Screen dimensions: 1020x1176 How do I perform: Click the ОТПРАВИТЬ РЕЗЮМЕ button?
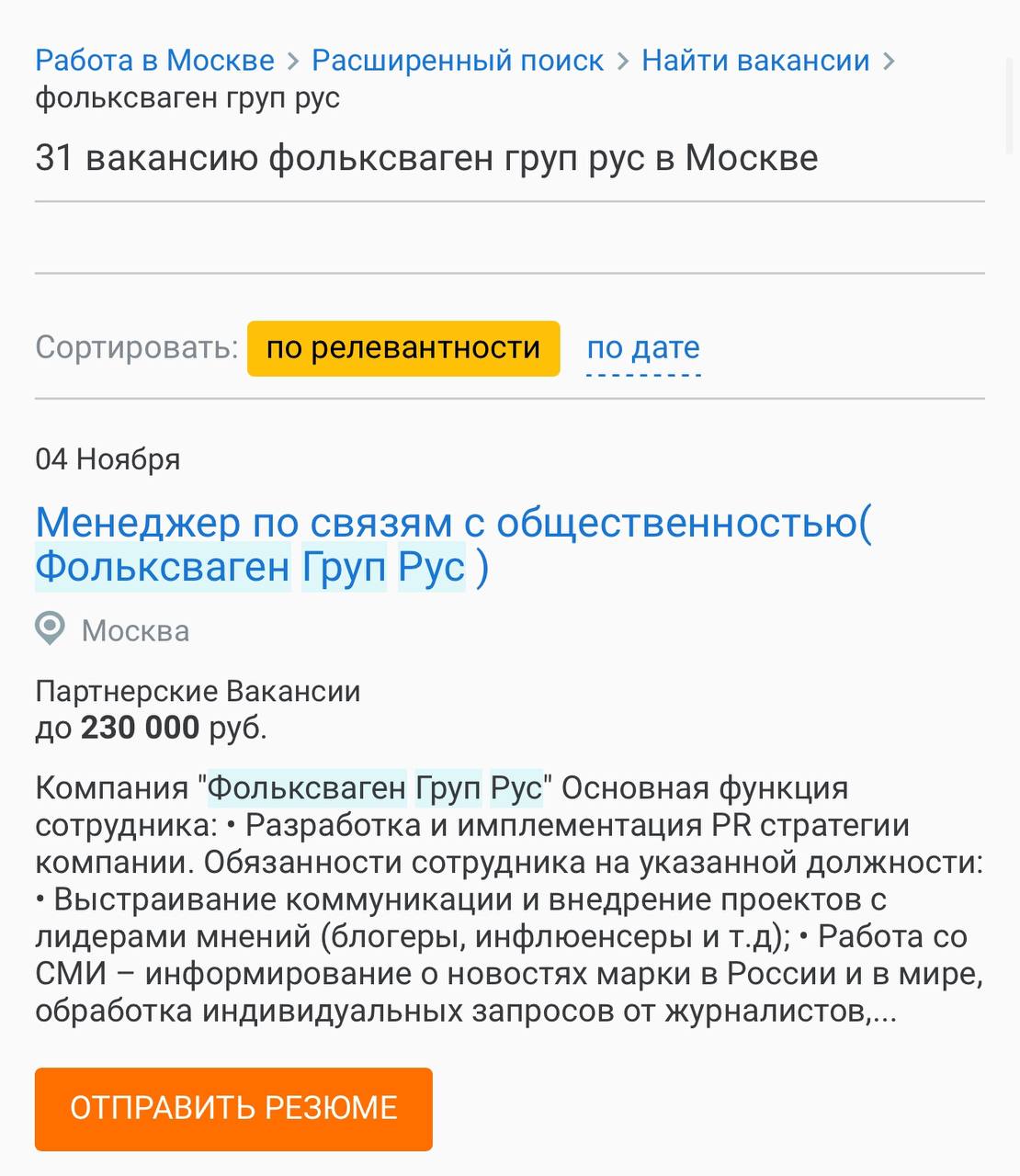232,1109
